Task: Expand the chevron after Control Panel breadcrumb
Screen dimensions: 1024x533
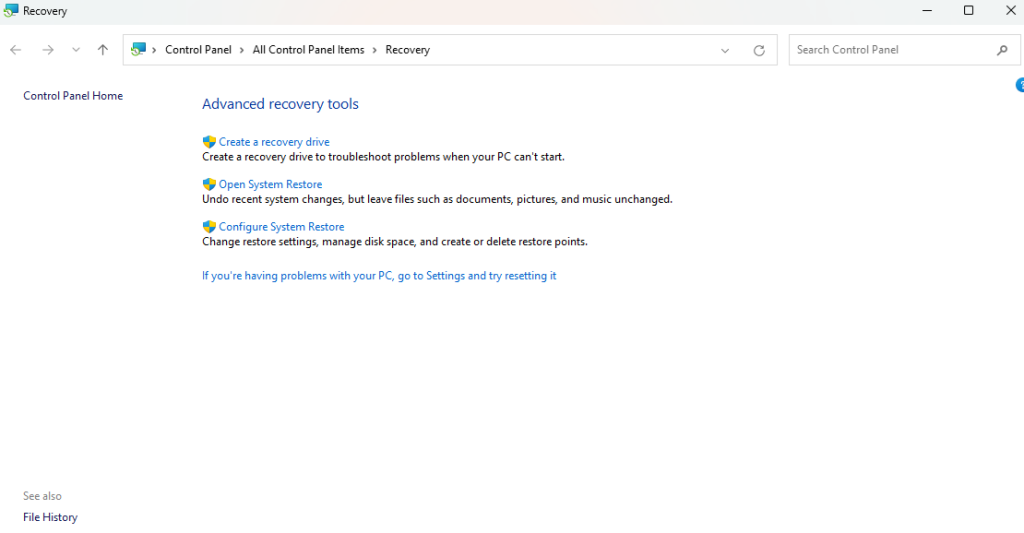Action: (242, 50)
